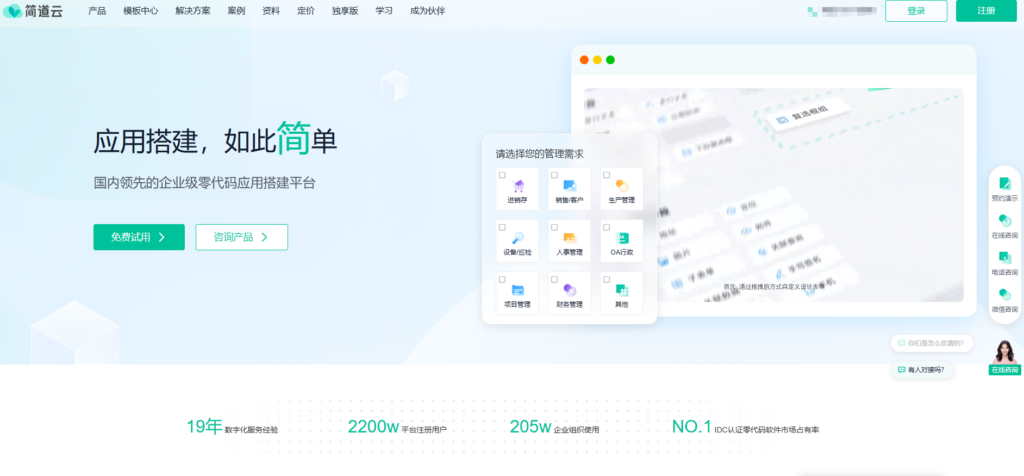
Task: Click the 电话咨询 sidebar icon
Action: [x=1004, y=258]
